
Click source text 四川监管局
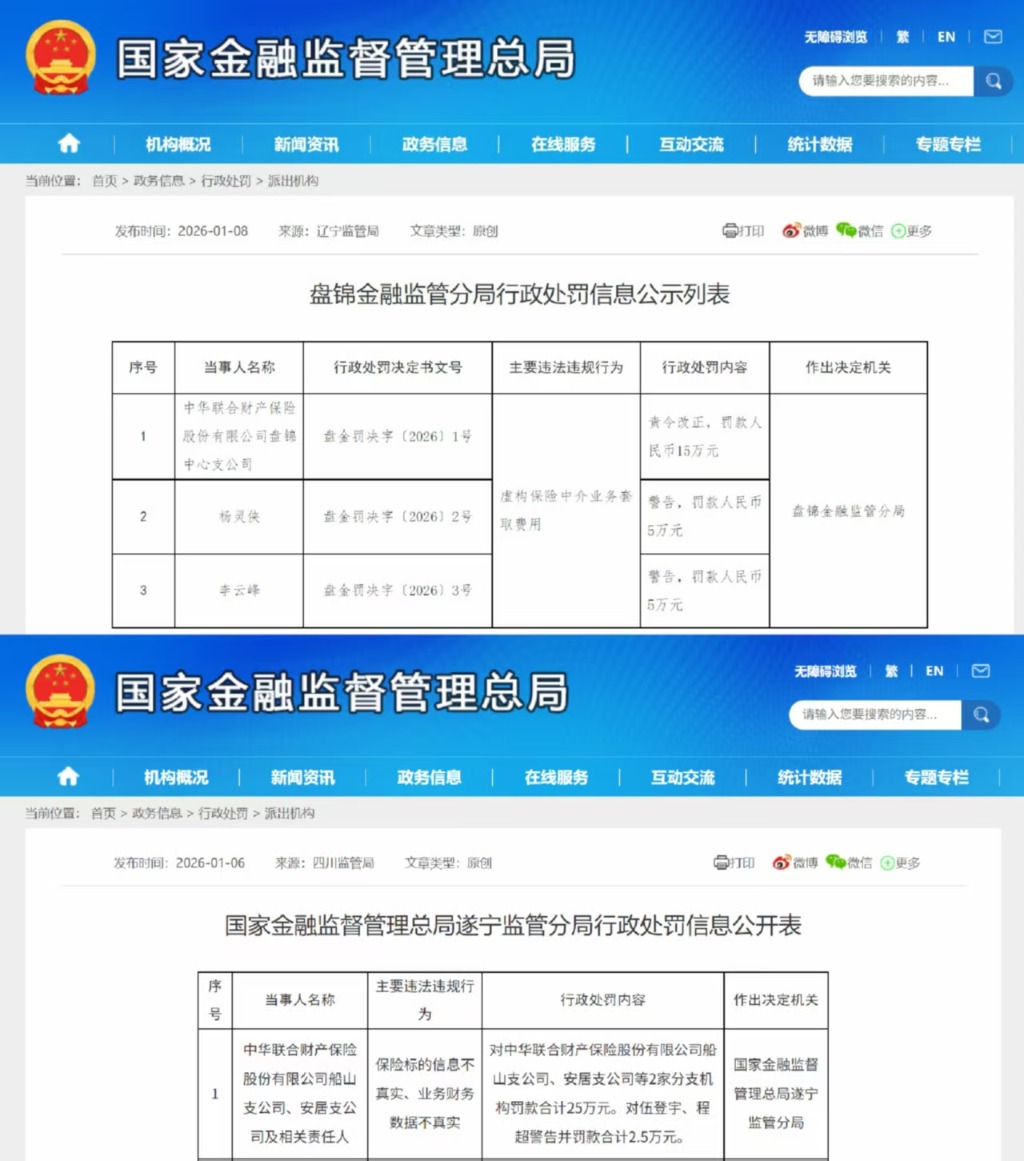(343, 863)
